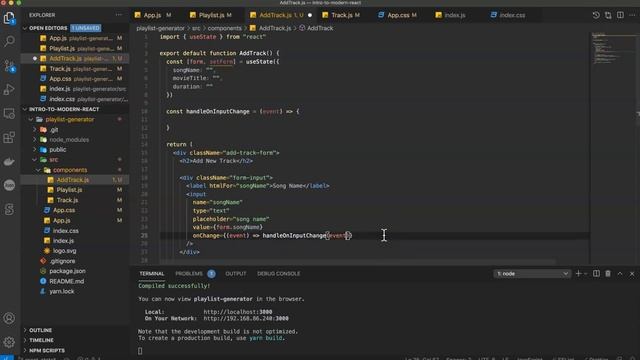Expand the node_modules folder

(x=35, y=140)
